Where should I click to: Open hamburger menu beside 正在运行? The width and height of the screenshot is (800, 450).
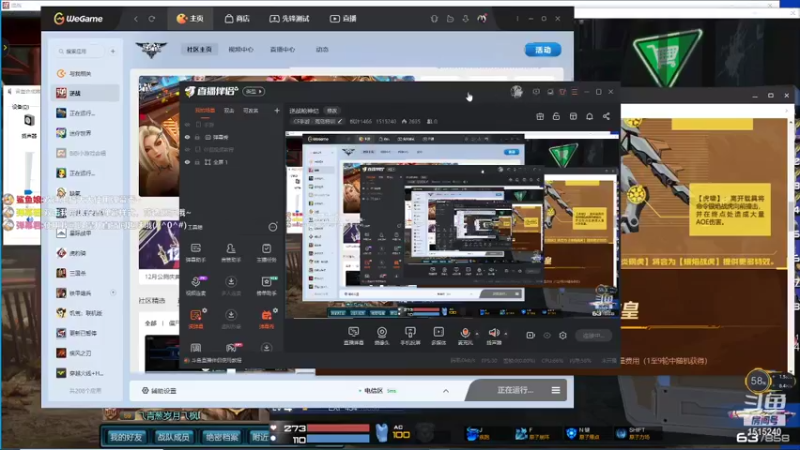(x=556, y=390)
